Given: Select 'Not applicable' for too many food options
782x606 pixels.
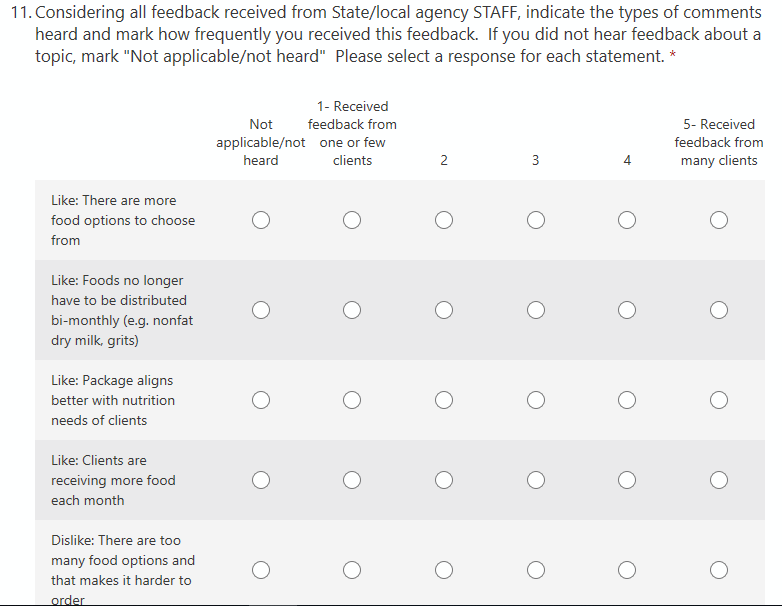Looking at the screenshot, I should 261,570.
